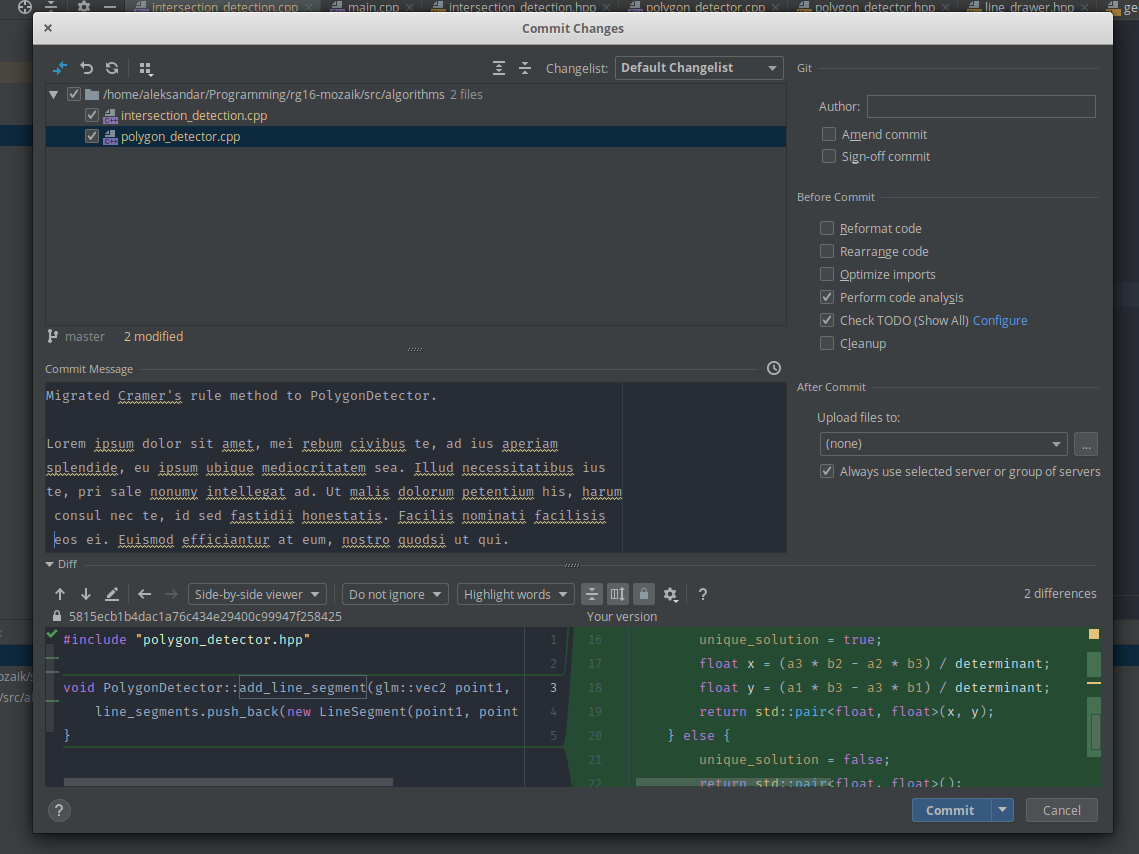Switch to polygon_detector.cpp editor tab
Image resolution: width=1139 pixels, height=854 pixels.
click(x=705, y=7)
